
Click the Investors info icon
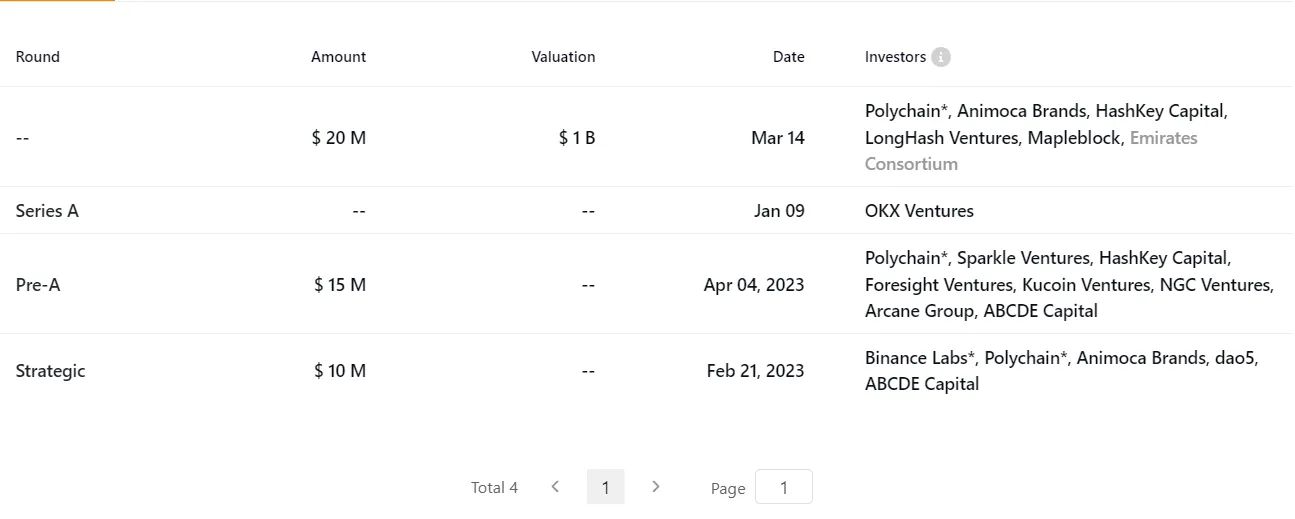(940, 57)
